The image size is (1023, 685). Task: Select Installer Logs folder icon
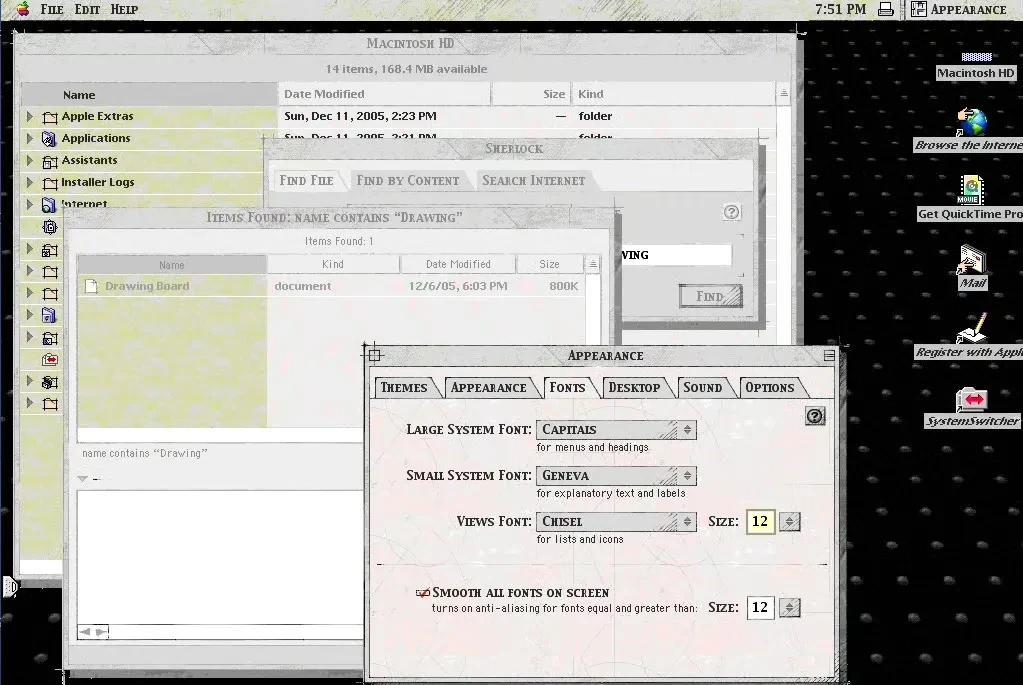(x=50, y=183)
